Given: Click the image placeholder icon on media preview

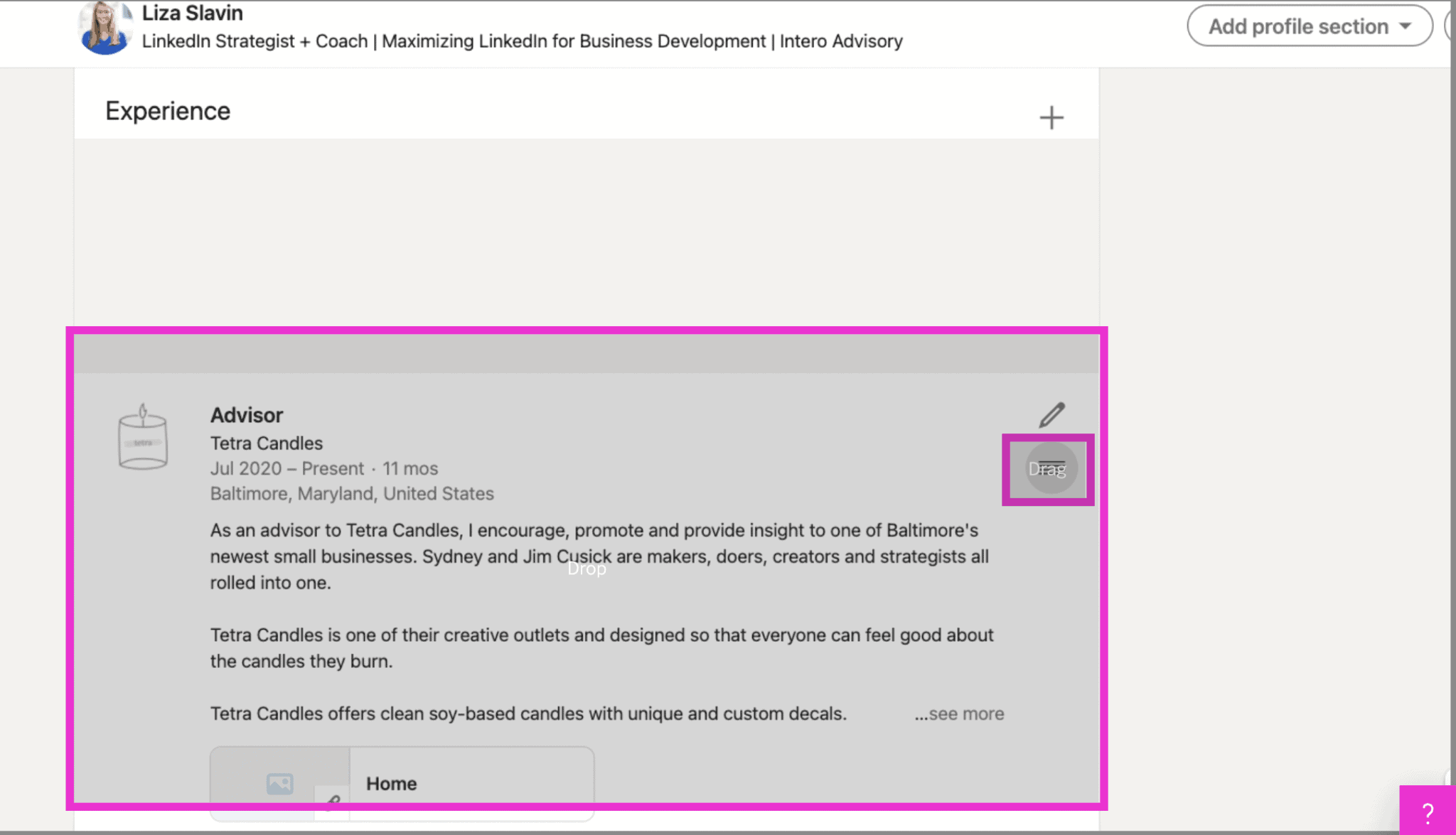Looking at the screenshot, I should tap(278, 784).
